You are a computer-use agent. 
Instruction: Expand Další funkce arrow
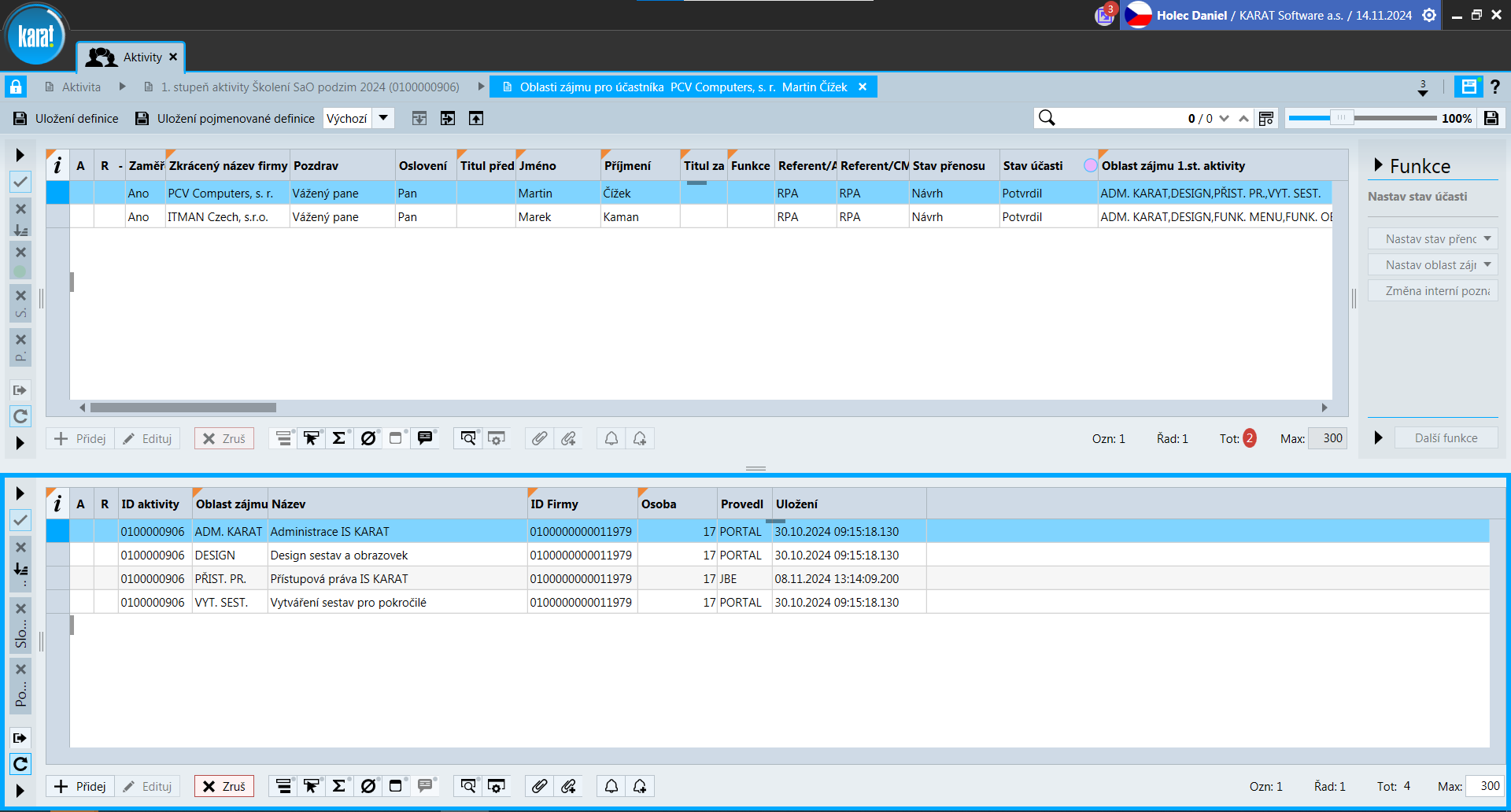[x=1378, y=437]
